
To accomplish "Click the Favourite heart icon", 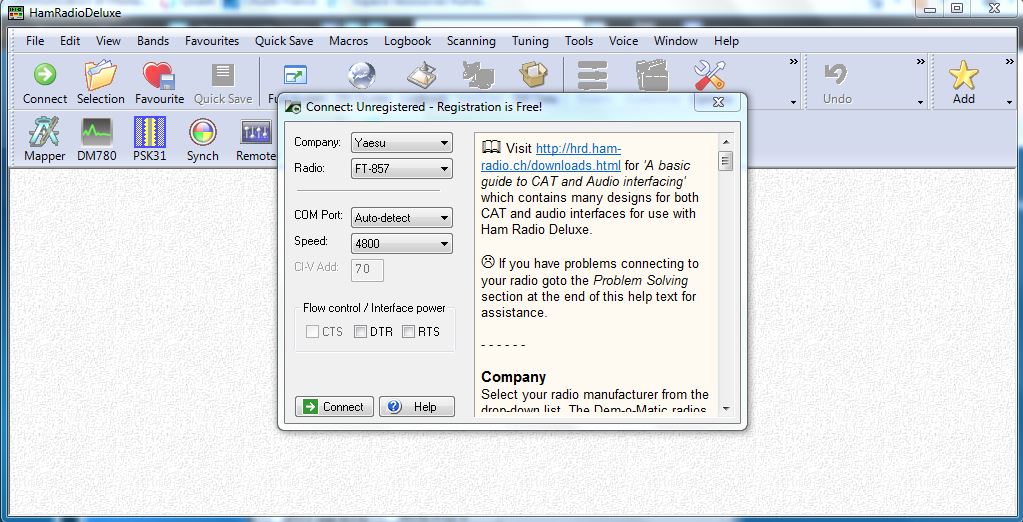I will [159, 76].
